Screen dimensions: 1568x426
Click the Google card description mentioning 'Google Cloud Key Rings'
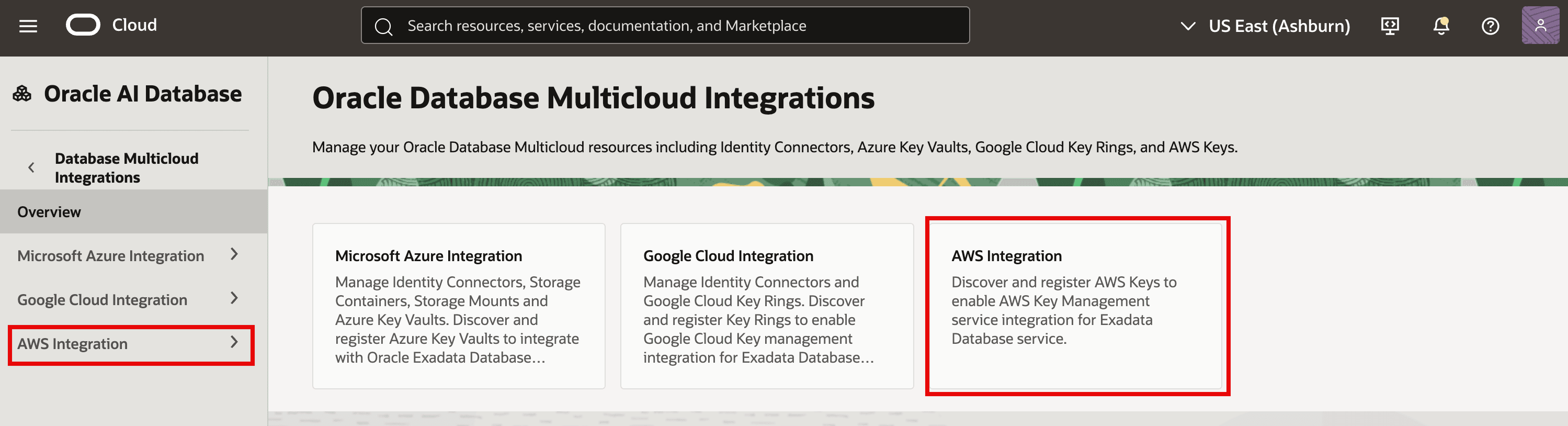(758, 320)
